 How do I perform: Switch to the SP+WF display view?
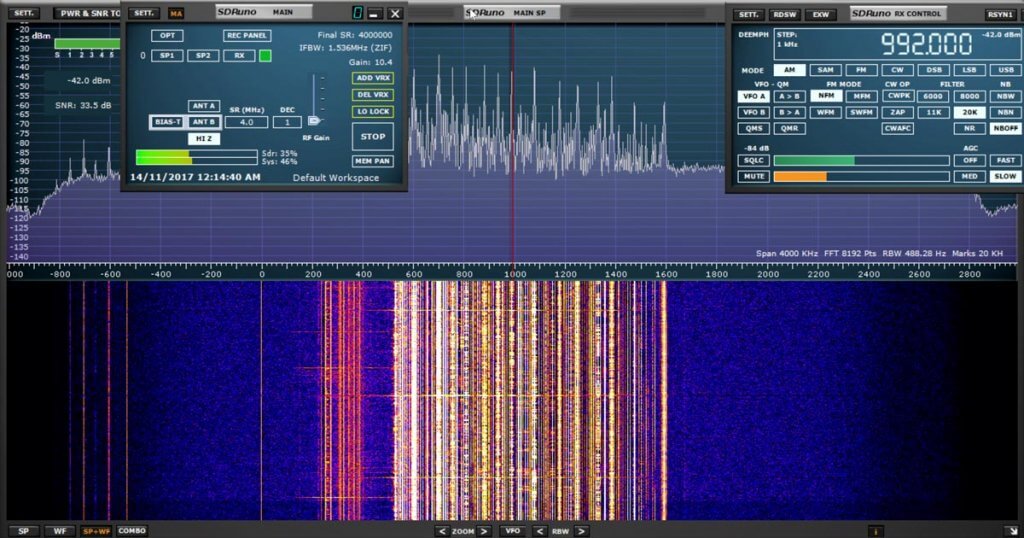96,531
